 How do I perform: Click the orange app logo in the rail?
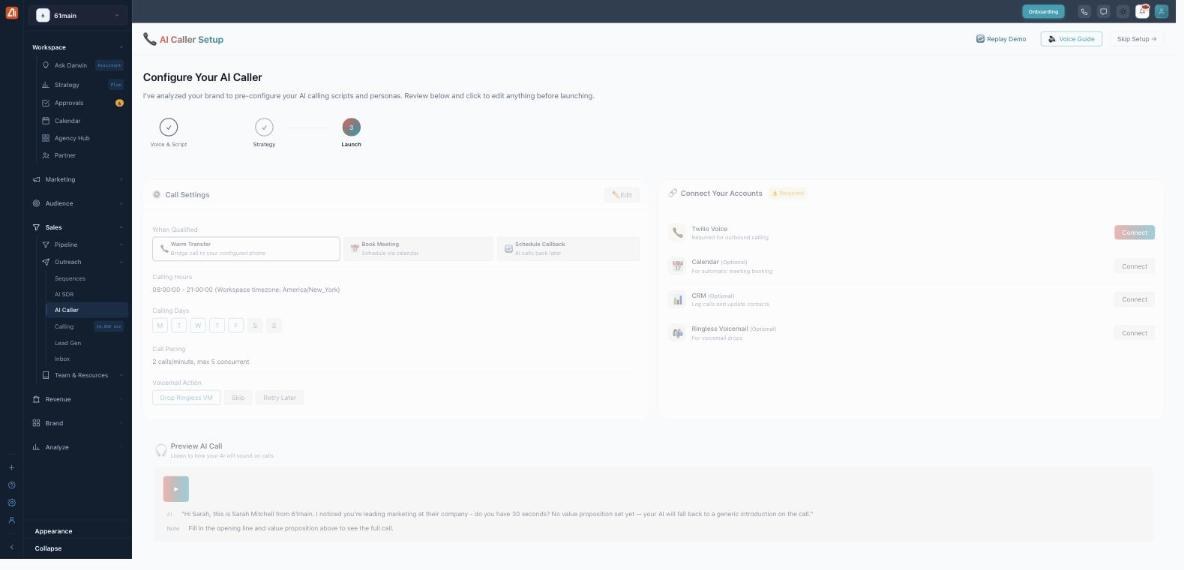point(11,12)
